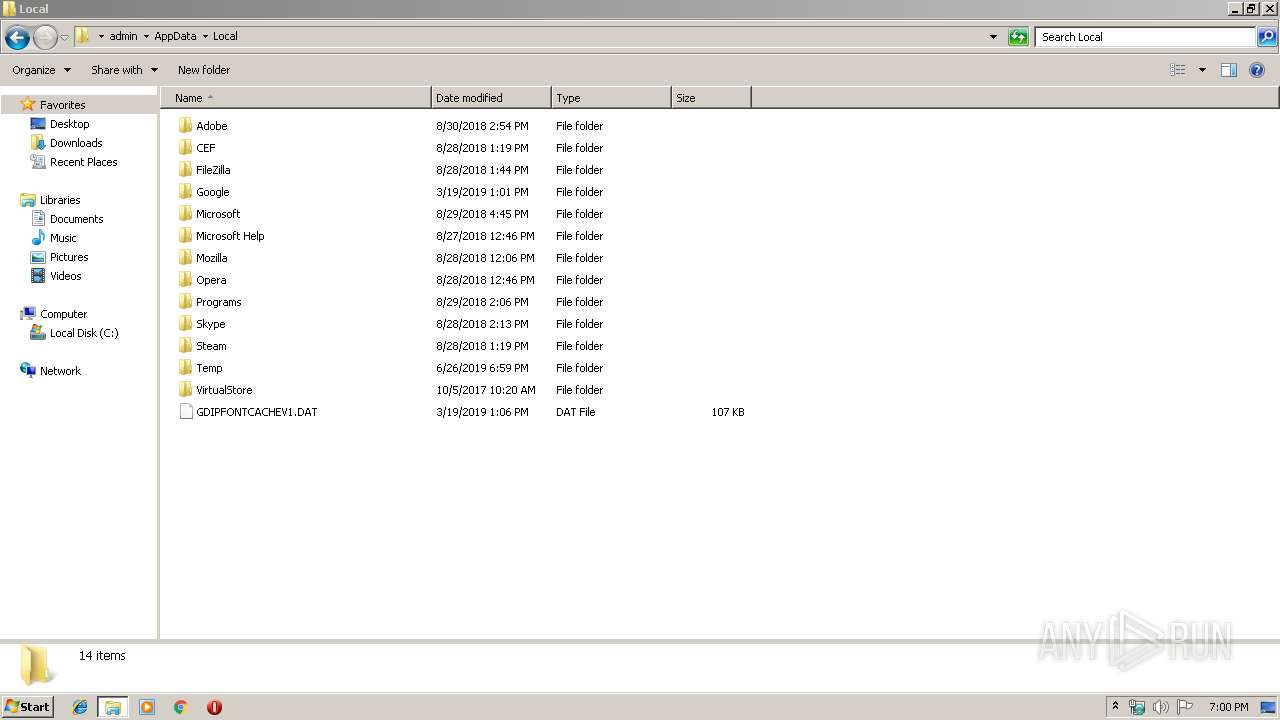Launch Opera from taskbar
This screenshot has height=720, width=1280.
tap(214, 707)
